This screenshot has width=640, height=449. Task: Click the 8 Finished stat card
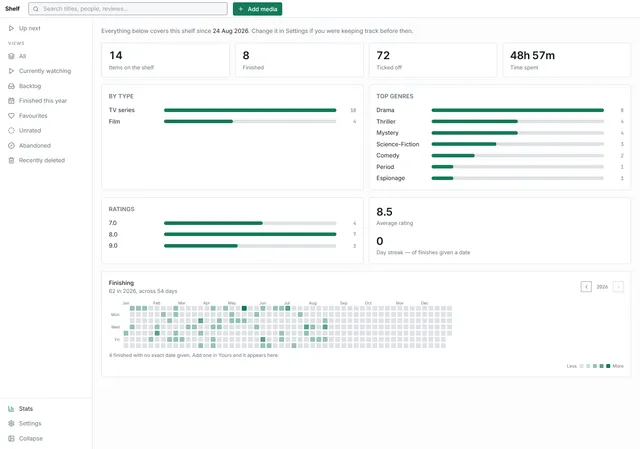coord(299,60)
